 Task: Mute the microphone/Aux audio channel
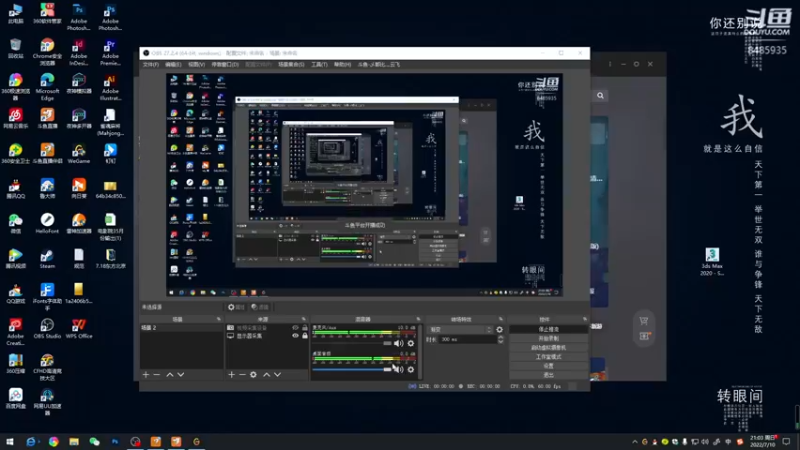[x=398, y=343]
